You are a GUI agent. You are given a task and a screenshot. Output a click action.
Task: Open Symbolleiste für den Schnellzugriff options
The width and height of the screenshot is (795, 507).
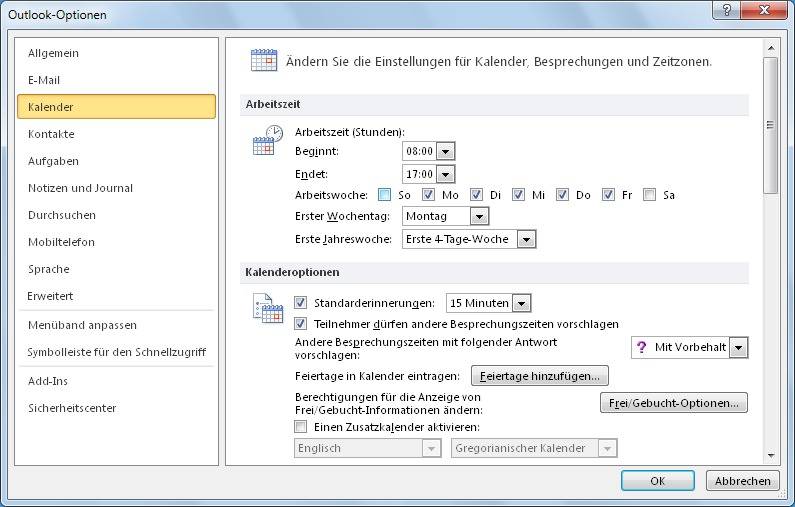pyautogui.click(x=117, y=352)
